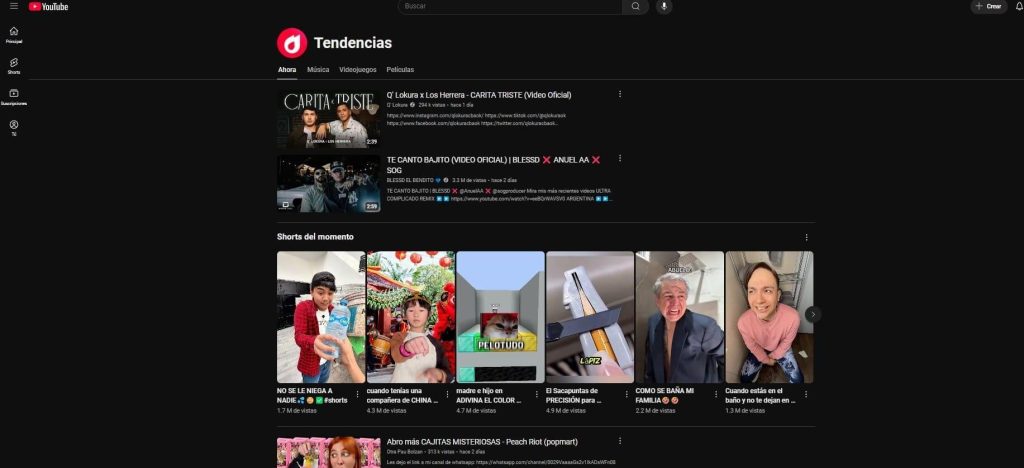
Task: Open options for Cuando estás en el baño short
Action: (x=806, y=394)
